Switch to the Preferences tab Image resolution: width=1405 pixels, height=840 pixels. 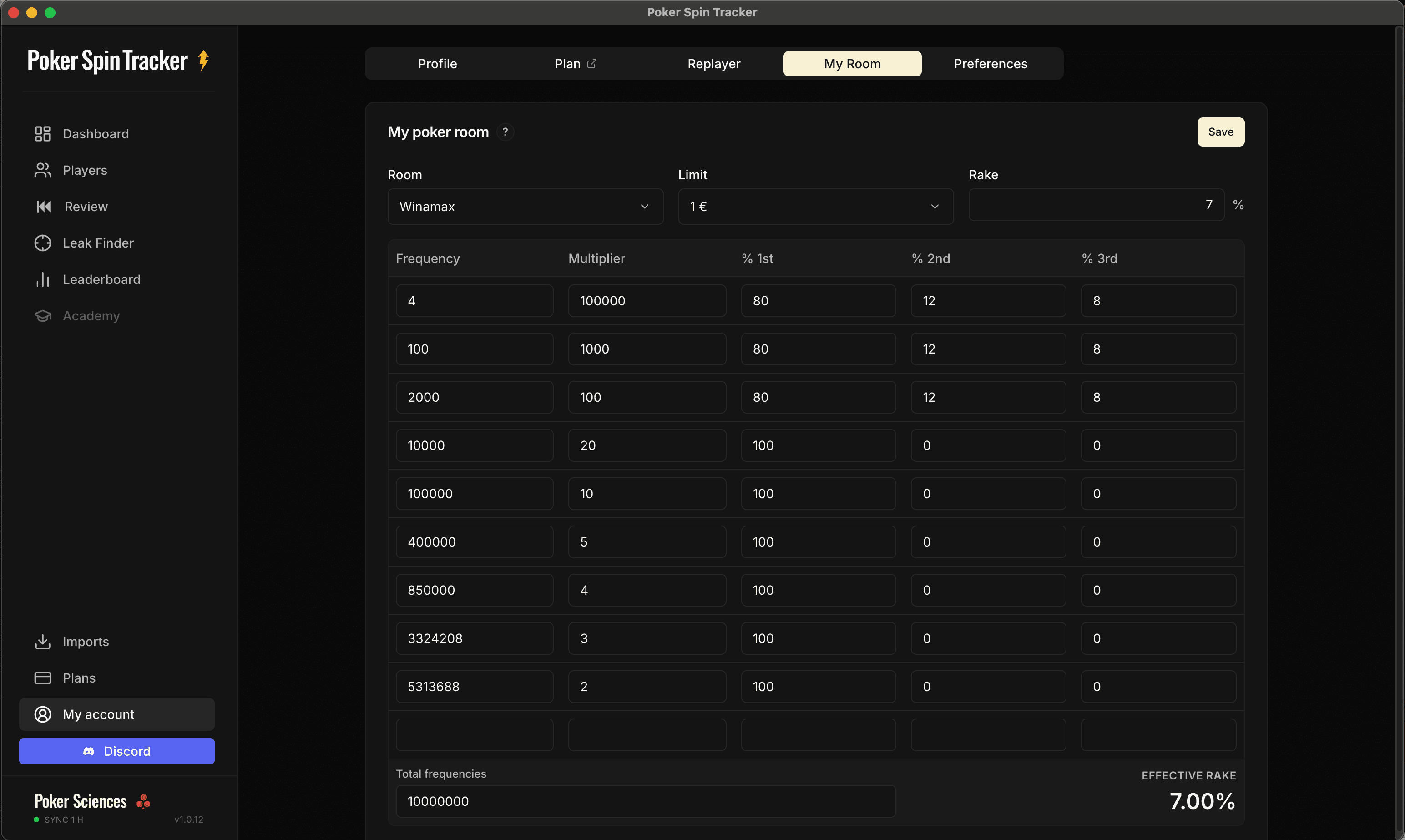click(x=990, y=63)
